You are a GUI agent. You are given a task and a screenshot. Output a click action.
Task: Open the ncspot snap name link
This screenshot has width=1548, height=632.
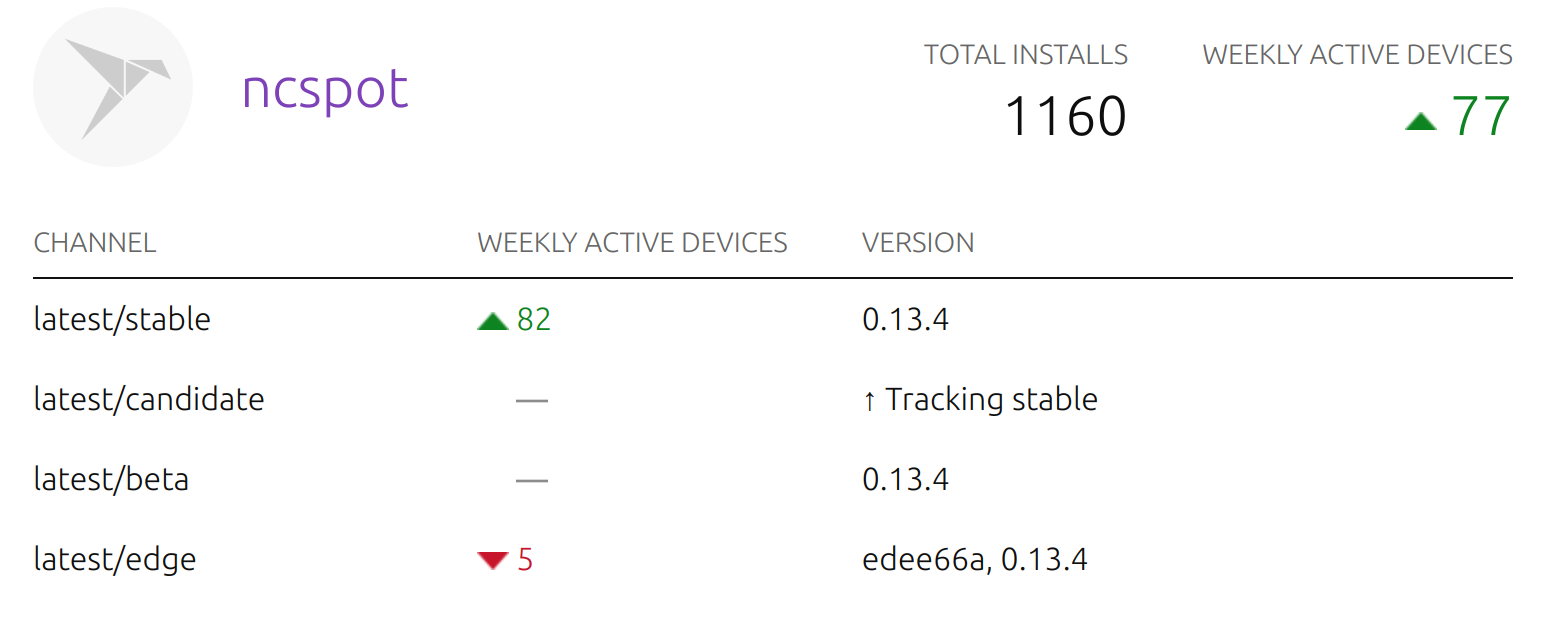coord(326,90)
